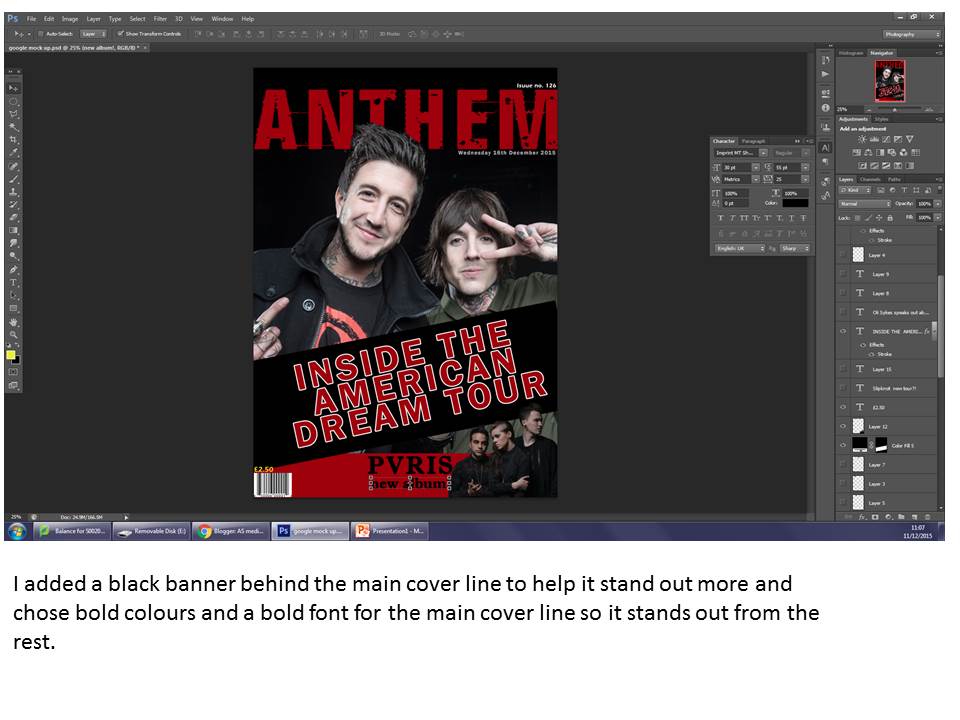This screenshot has width=960, height=720.
Task: Select the Brush tool
Action: (13, 179)
